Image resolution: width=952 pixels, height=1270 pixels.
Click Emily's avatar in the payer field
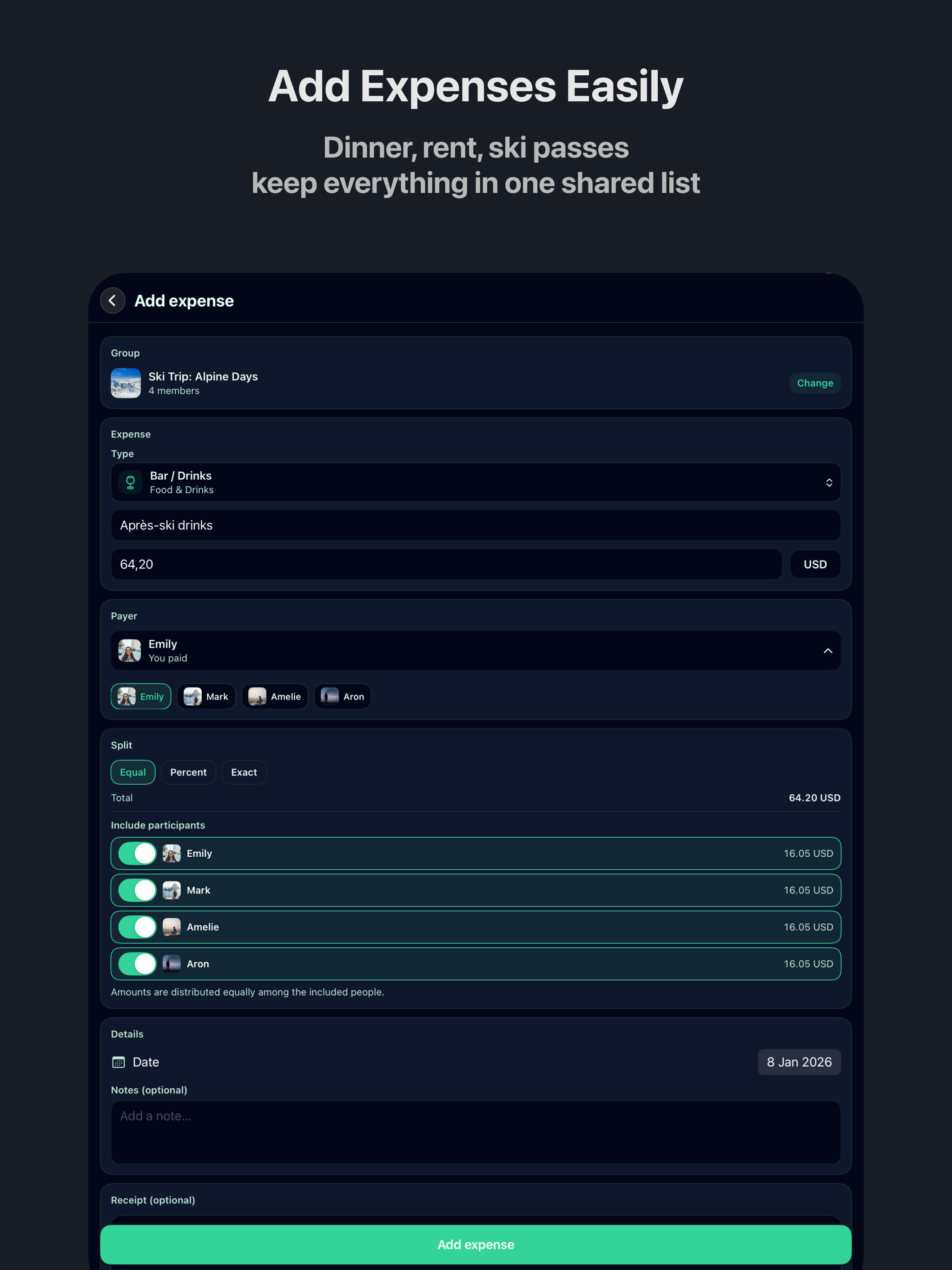[130, 650]
